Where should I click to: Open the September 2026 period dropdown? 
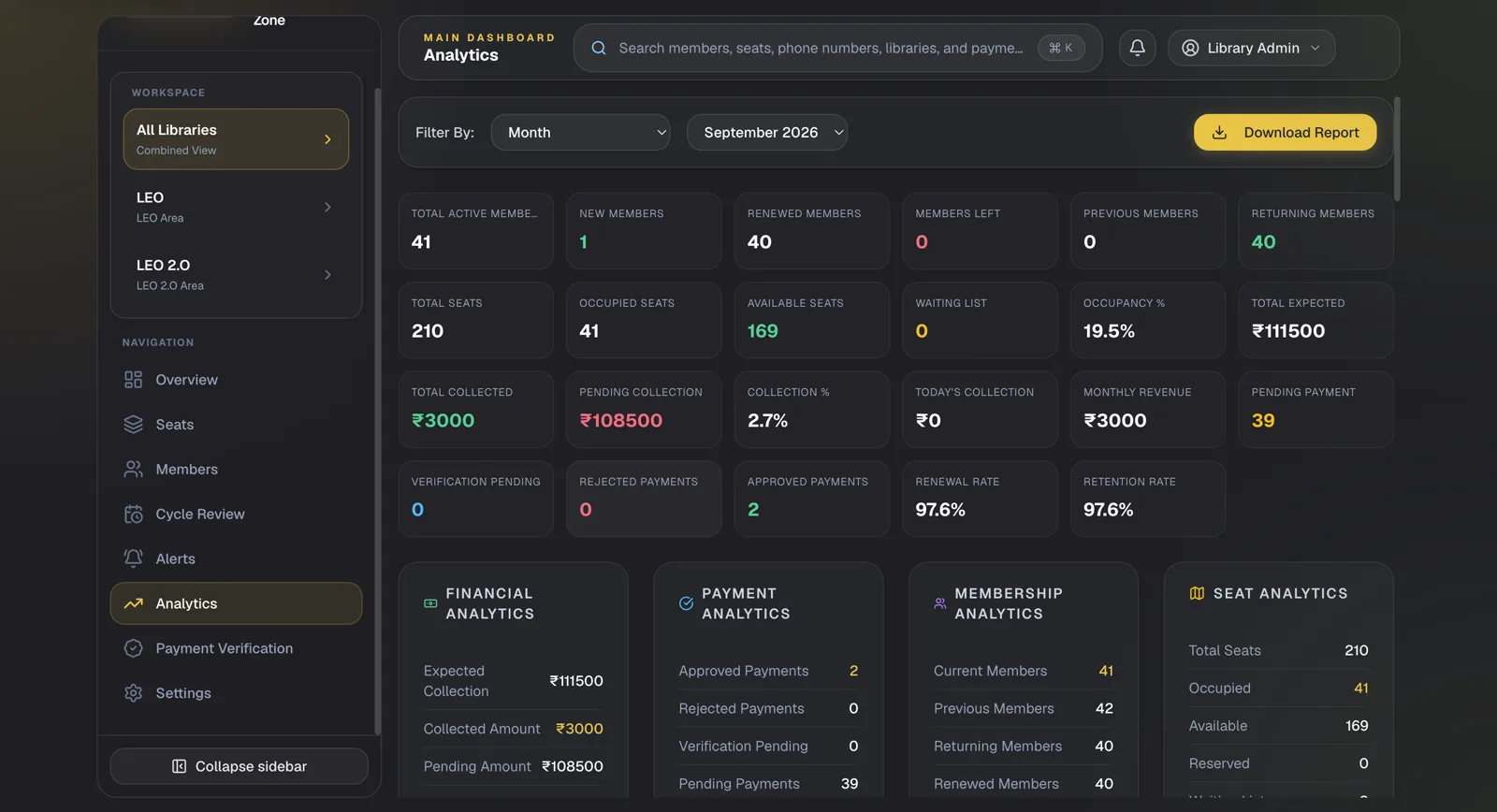[767, 133]
